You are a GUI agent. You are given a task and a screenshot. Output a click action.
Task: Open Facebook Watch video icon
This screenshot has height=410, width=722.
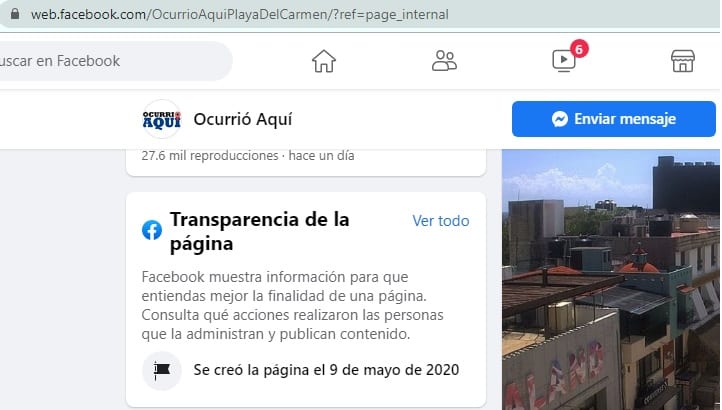click(x=564, y=61)
